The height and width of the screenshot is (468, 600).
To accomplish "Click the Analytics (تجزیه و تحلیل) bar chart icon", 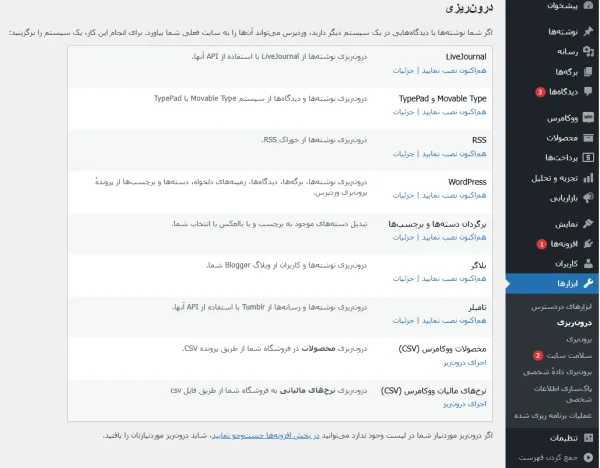I will 588,178.
